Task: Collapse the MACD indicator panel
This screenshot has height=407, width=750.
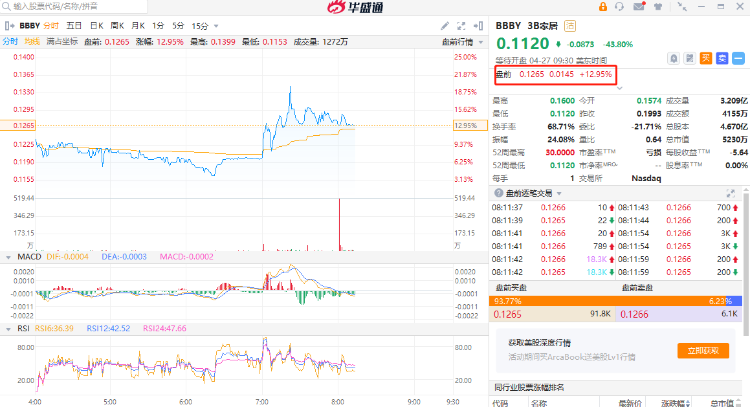Action: [8, 257]
